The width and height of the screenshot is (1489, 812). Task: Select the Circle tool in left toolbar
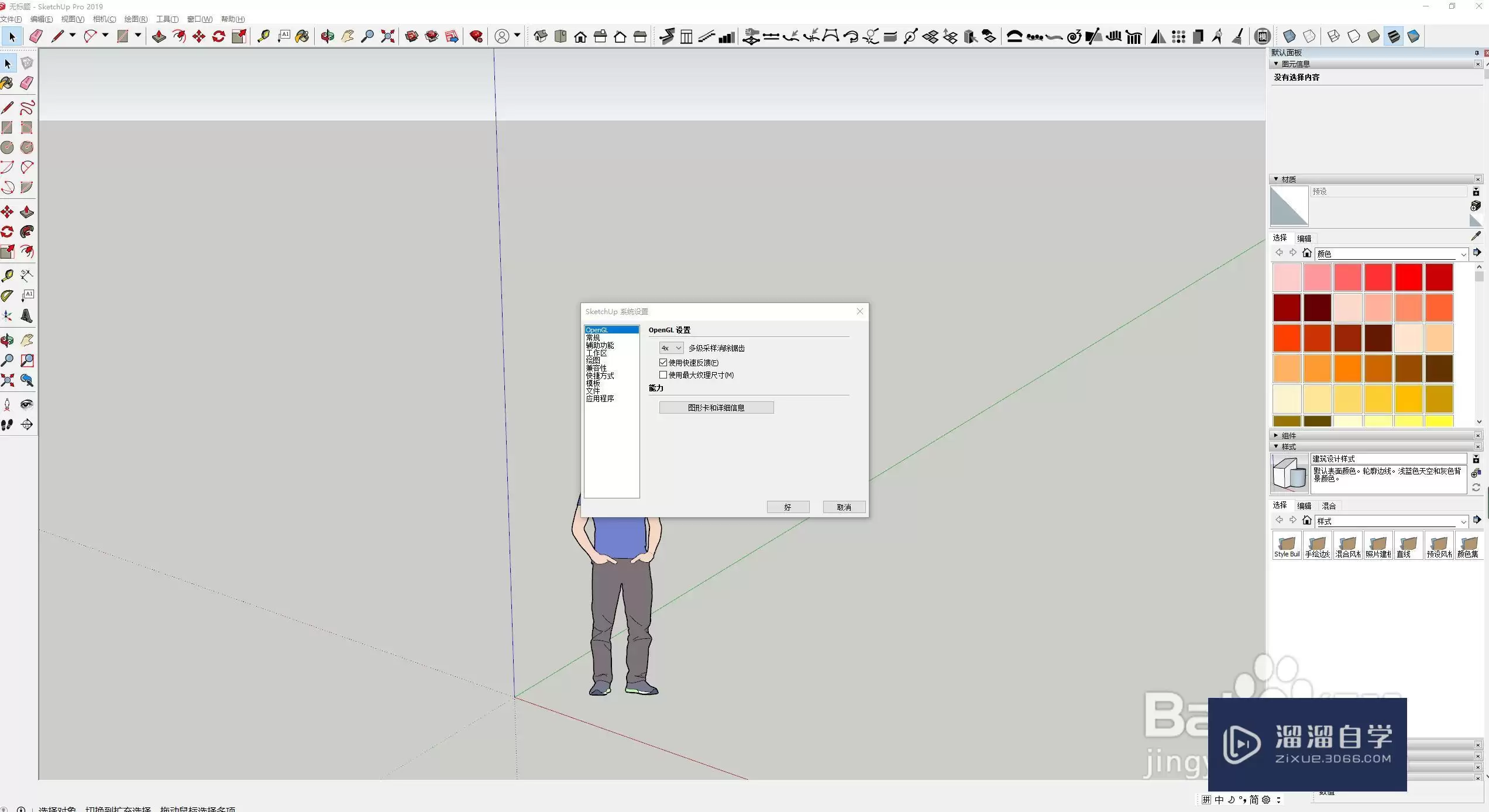pyautogui.click(x=8, y=147)
